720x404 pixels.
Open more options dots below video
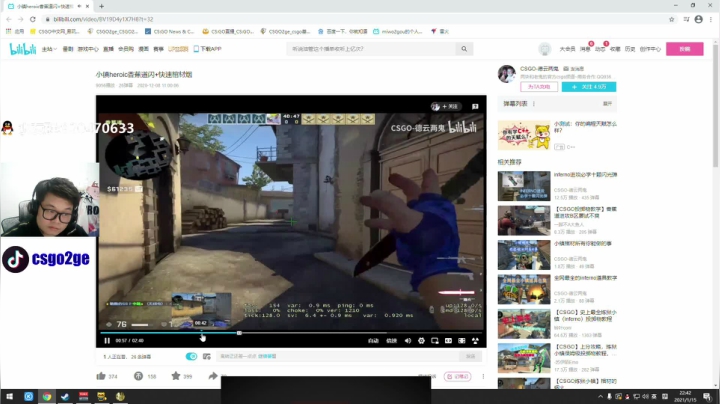(483, 376)
